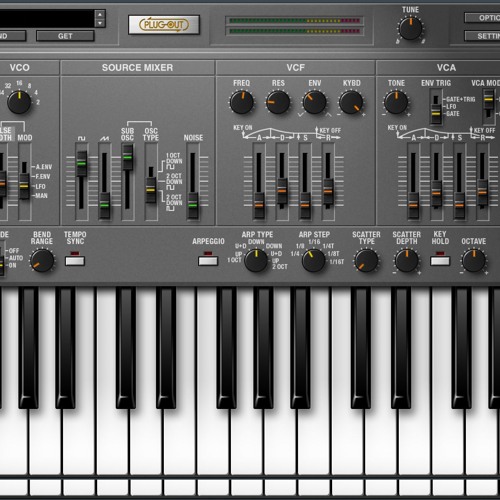The image size is (500, 500).
Task: Click the VCF decay (D) slider
Action: tap(282, 191)
